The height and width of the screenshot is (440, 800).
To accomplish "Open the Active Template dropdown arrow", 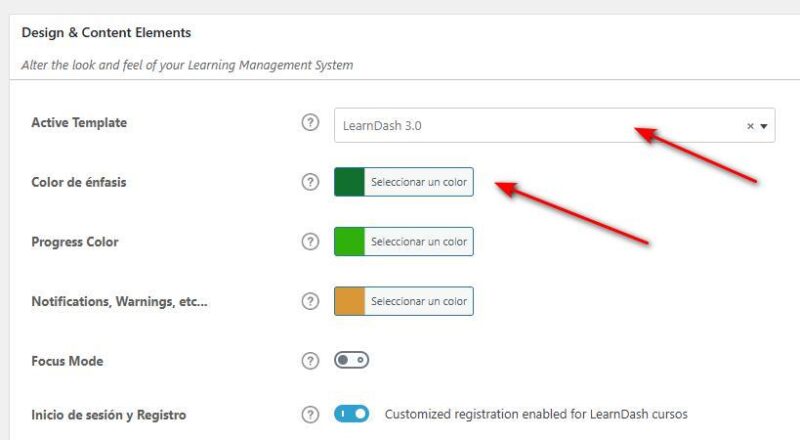I will [764, 127].
